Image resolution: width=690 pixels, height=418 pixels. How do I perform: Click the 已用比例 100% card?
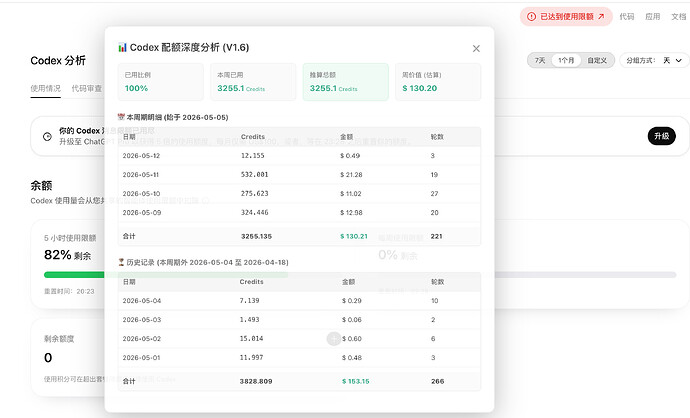[x=161, y=82]
